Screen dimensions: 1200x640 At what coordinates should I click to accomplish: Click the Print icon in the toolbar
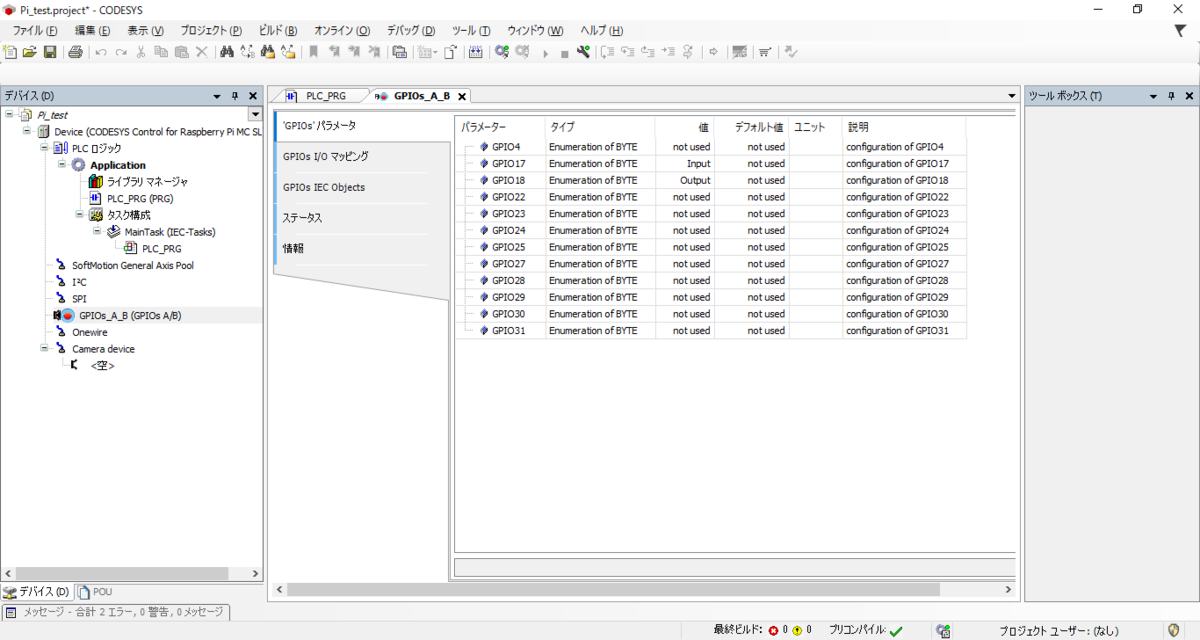coord(75,52)
